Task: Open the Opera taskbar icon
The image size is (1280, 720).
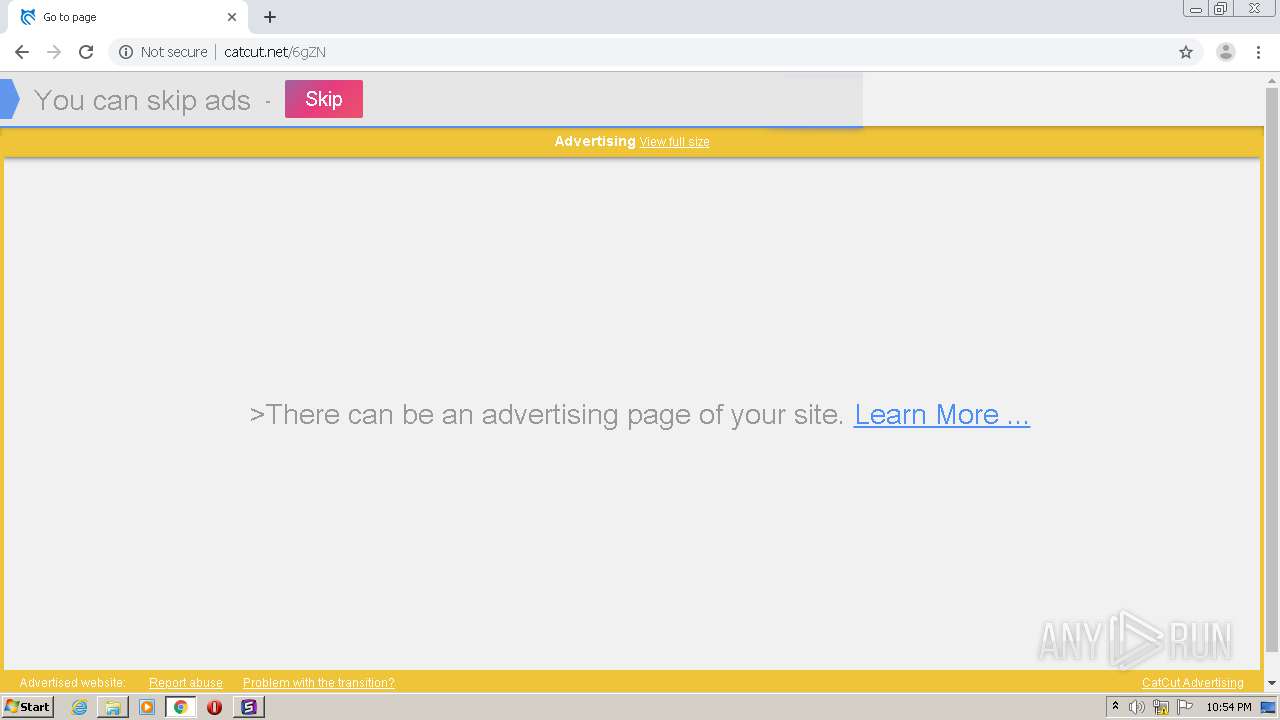Action: (214, 707)
